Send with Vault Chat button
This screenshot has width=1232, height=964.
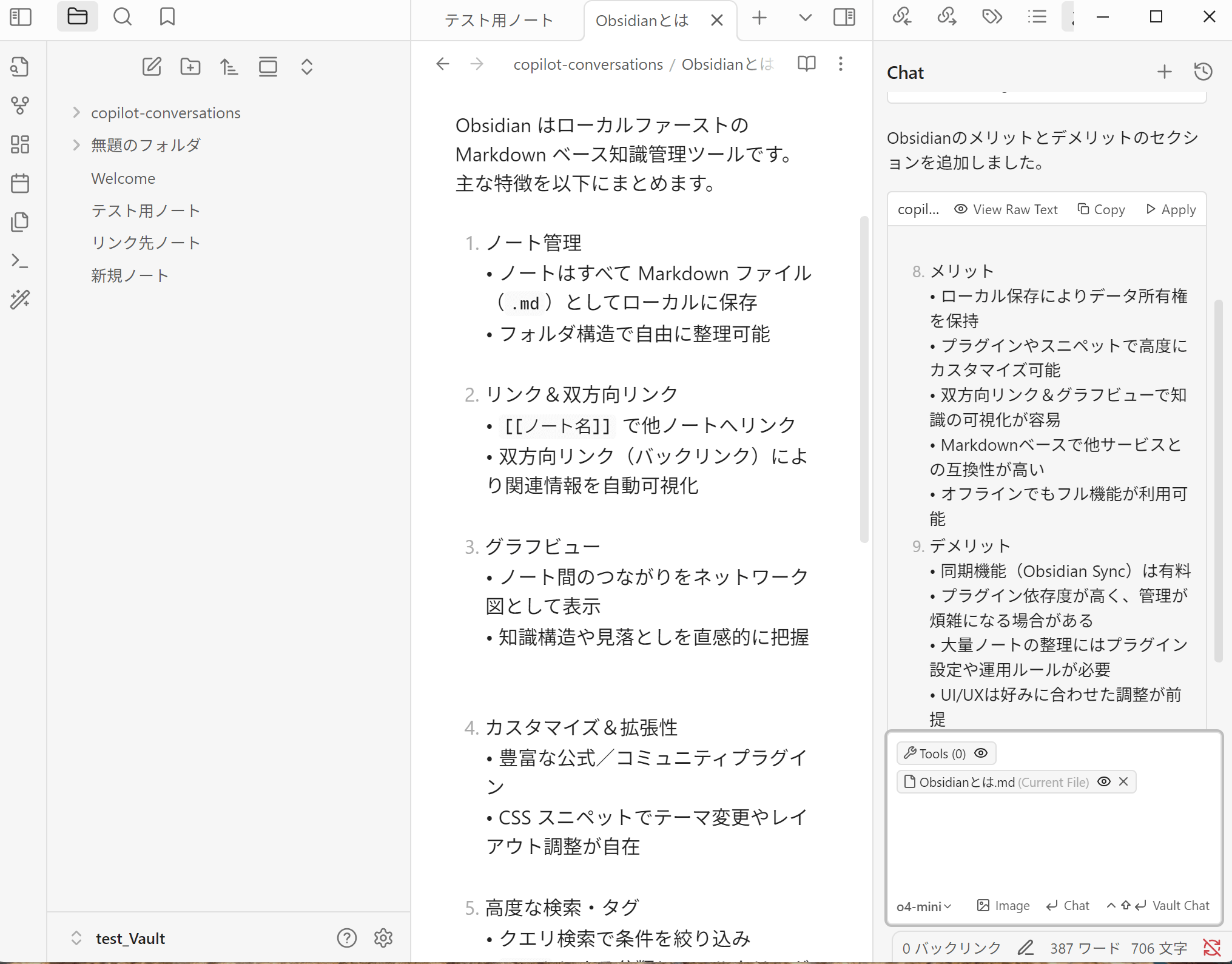point(1158,906)
